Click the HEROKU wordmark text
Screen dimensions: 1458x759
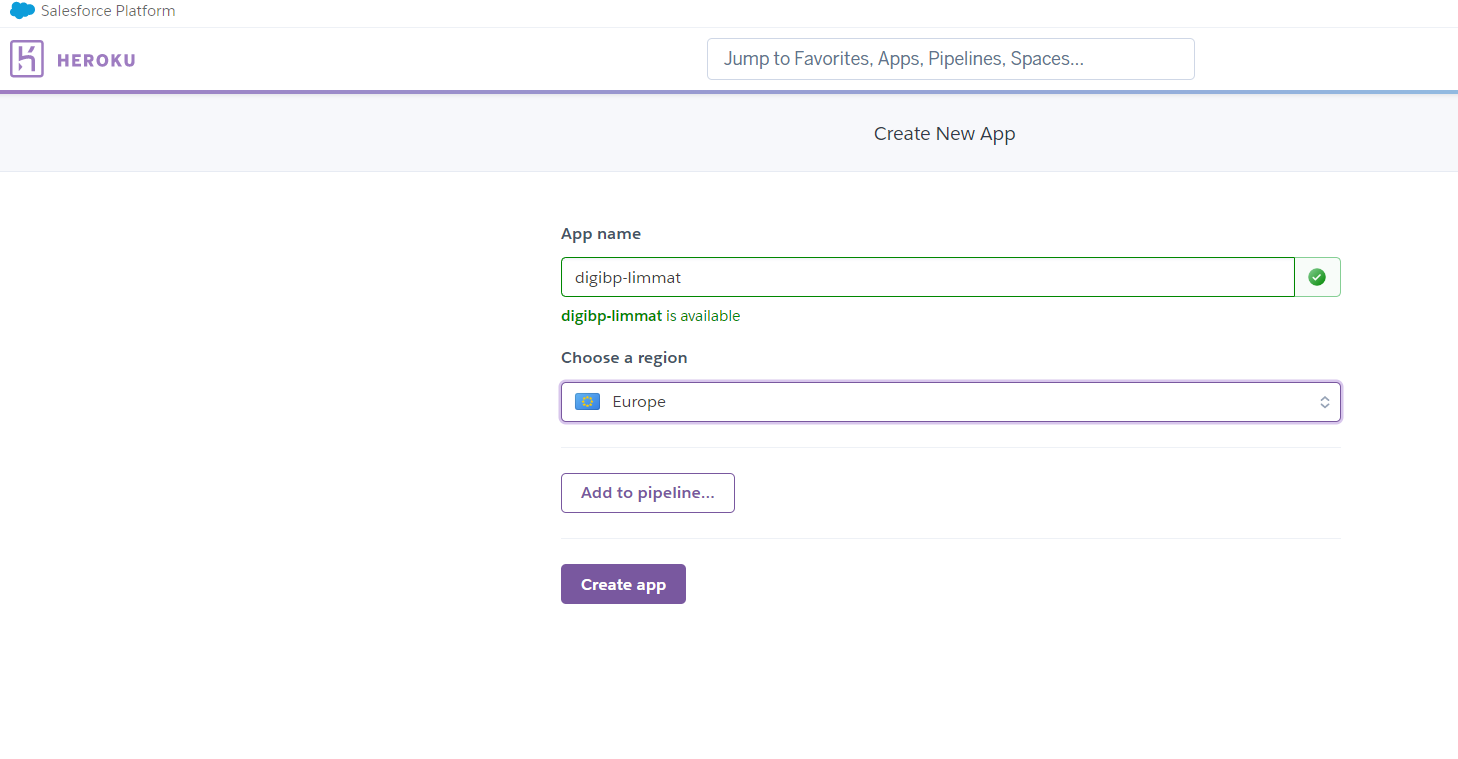(96, 60)
